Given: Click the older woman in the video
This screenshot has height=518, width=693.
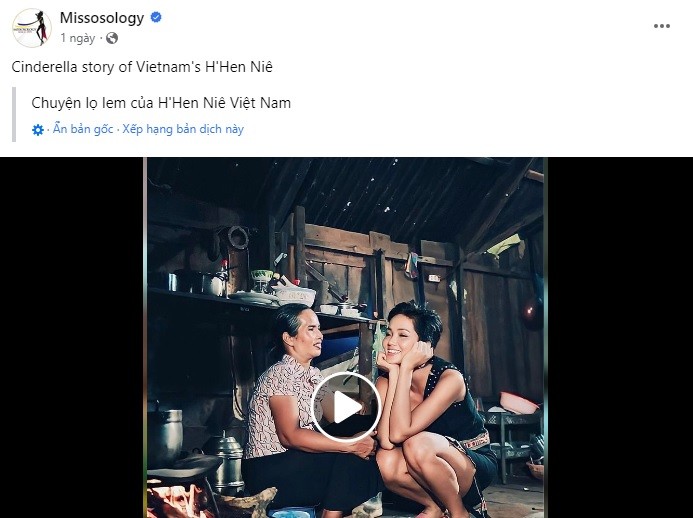Looking at the screenshot, I should pyautogui.click(x=284, y=400).
